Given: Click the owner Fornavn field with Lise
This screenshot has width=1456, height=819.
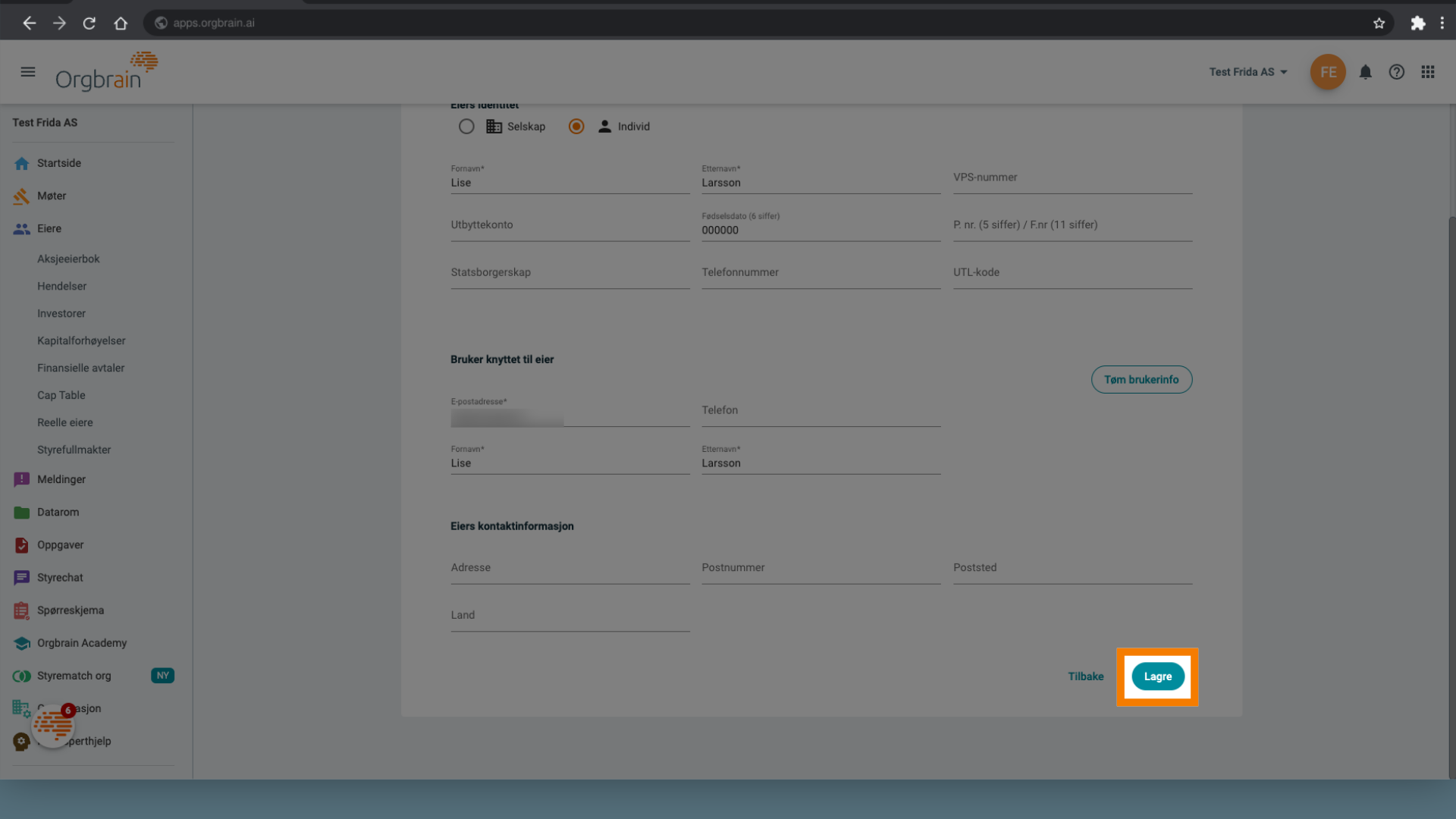Looking at the screenshot, I should (570, 178).
